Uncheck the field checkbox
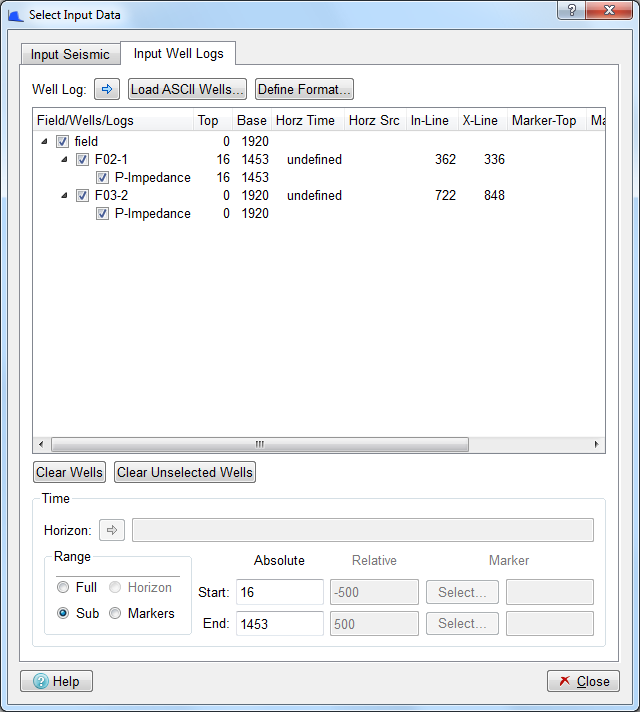This screenshot has width=643, height=712. coord(62,142)
